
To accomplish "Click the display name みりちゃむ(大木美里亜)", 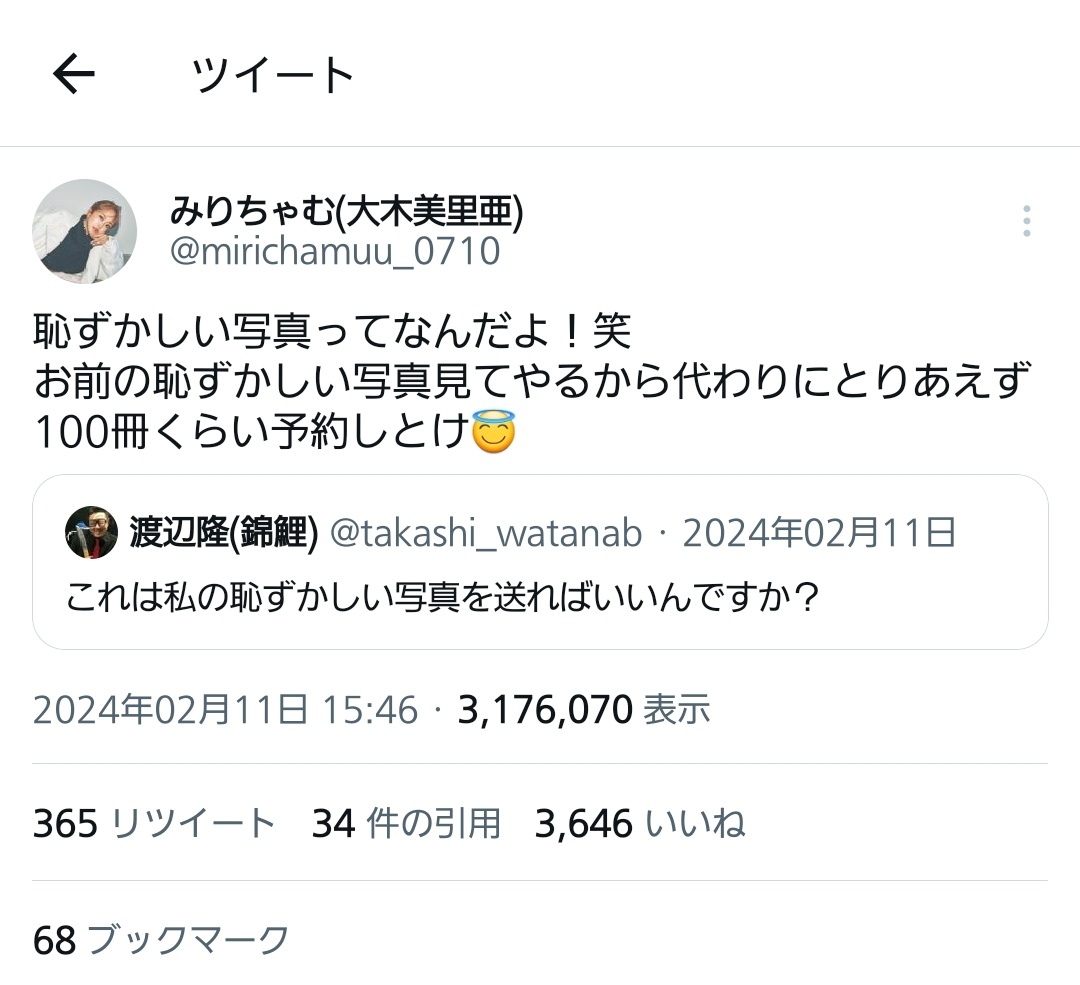I will pyautogui.click(x=347, y=210).
